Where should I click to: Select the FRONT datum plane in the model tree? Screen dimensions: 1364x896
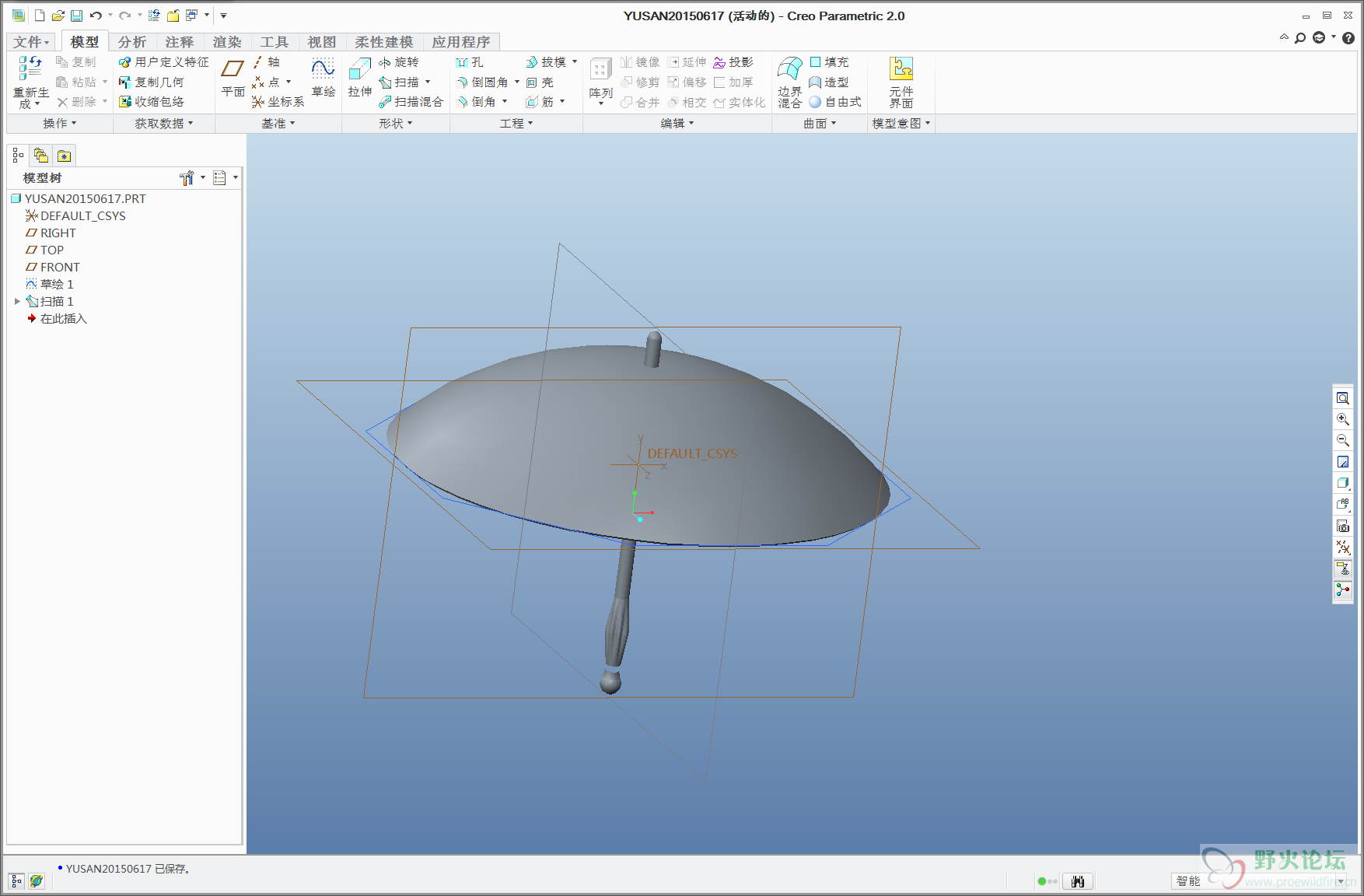click(60, 268)
